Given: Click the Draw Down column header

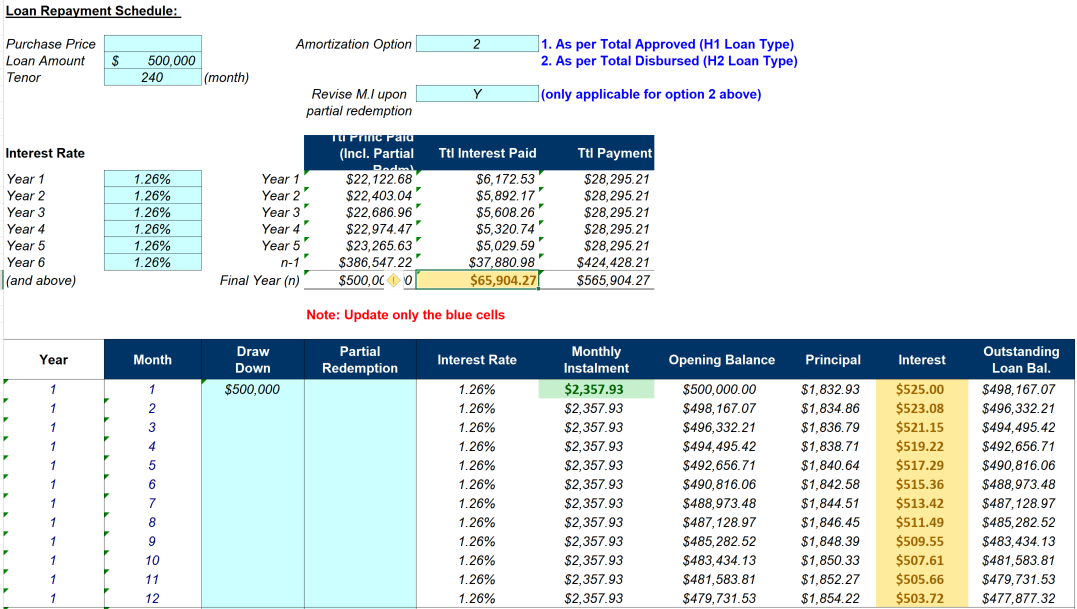Looking at the screenshot, I should point(253,360).
